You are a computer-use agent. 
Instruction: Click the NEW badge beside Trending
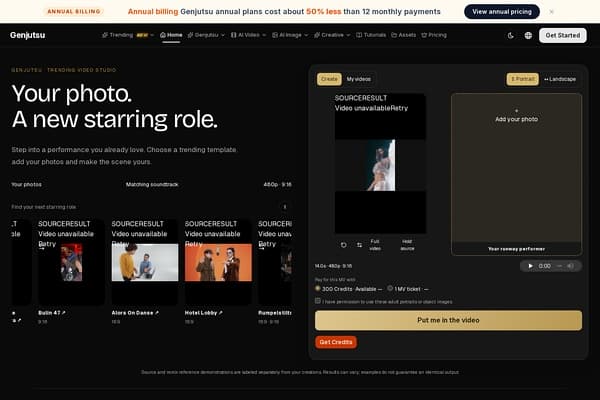142,35
